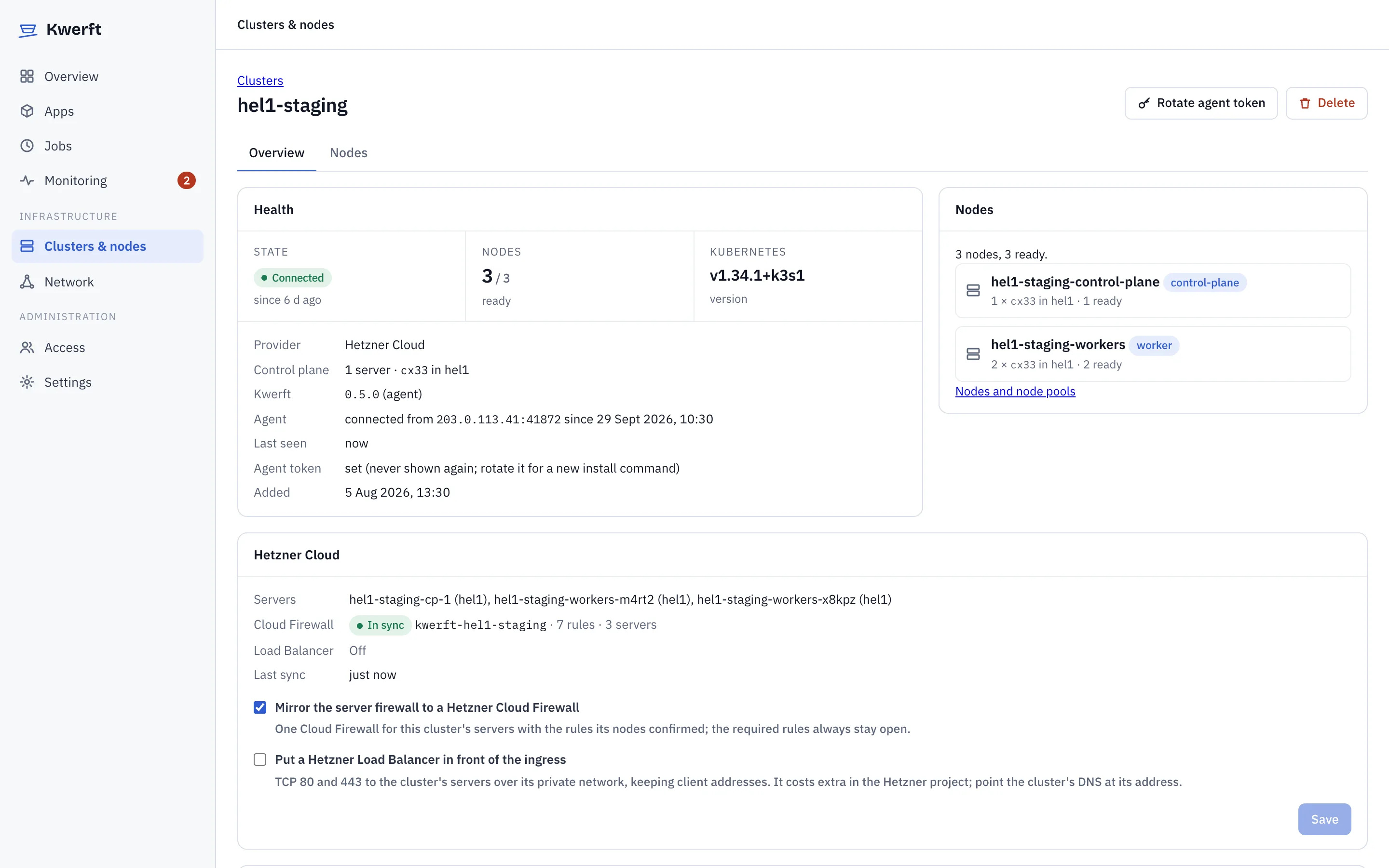This screenshot has height=868, width=1389.
Task: Click the hel1-staging page heading
Action: tap(292, 106)
